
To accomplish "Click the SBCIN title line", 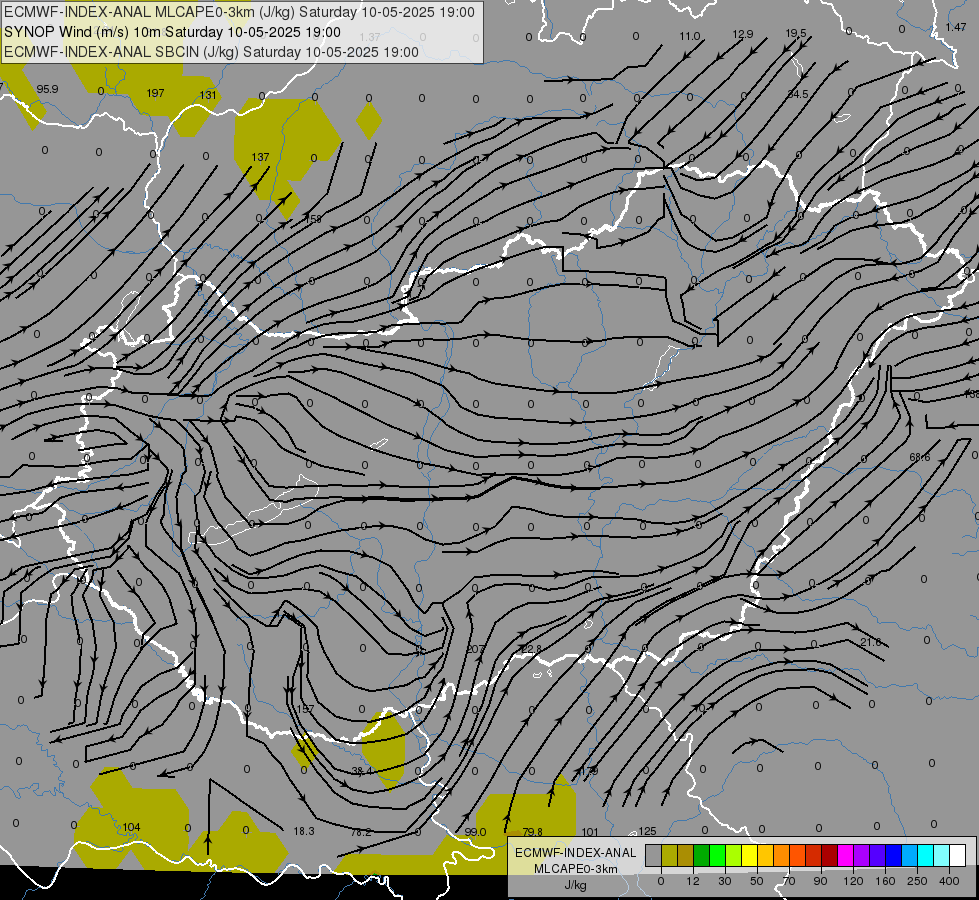I will pos(211,52).
